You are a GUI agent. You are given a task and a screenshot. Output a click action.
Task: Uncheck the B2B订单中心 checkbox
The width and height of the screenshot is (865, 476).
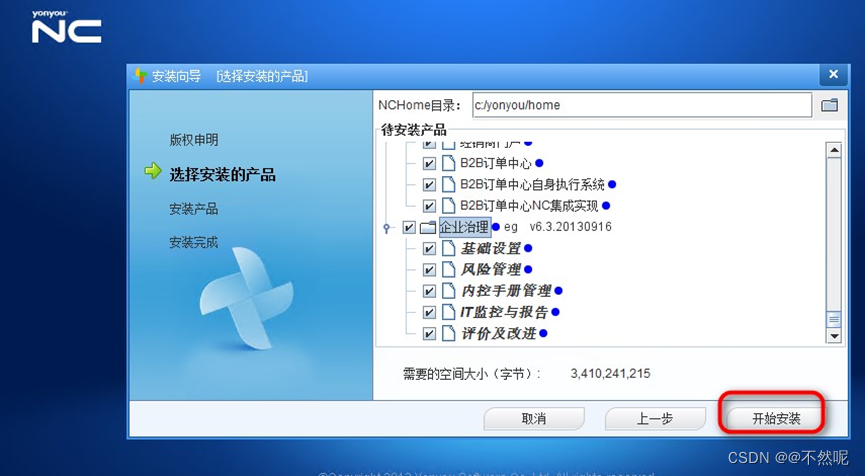click(x=429, y=164)
